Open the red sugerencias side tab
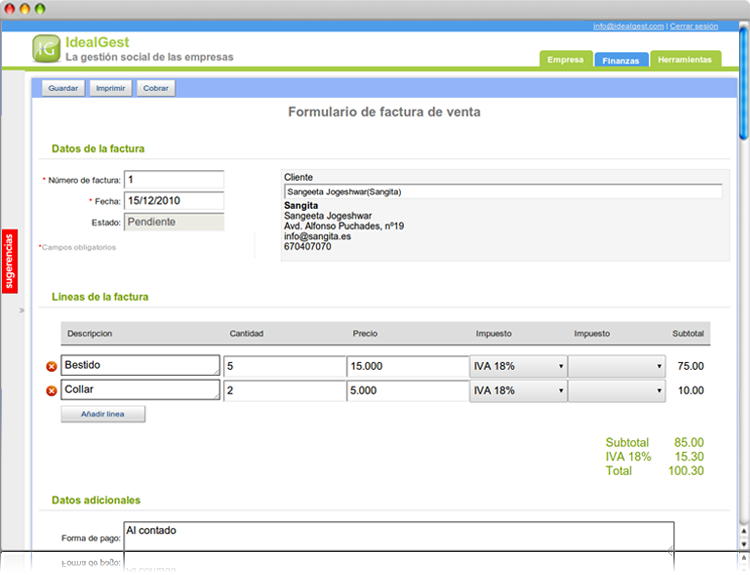This screenshot has height=575, width=750. click(10, 262)
